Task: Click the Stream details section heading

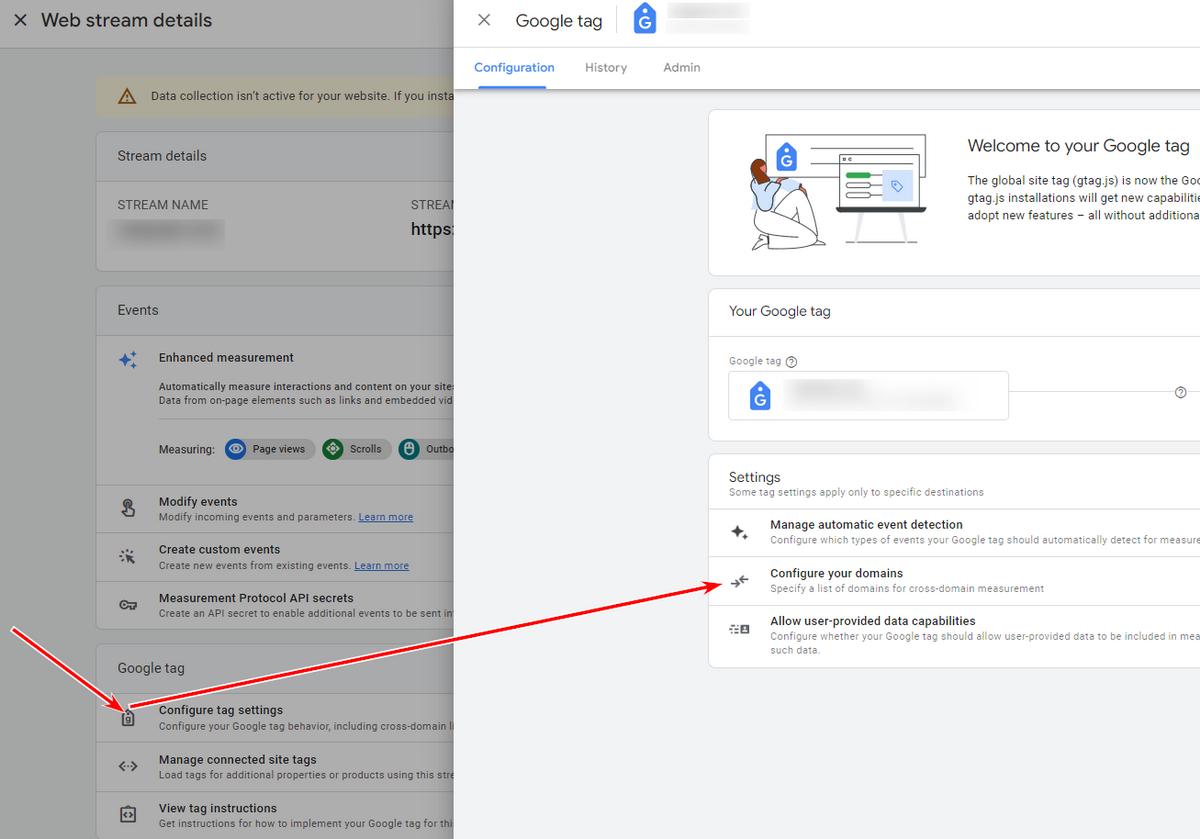Action: (x=162, y=156)
